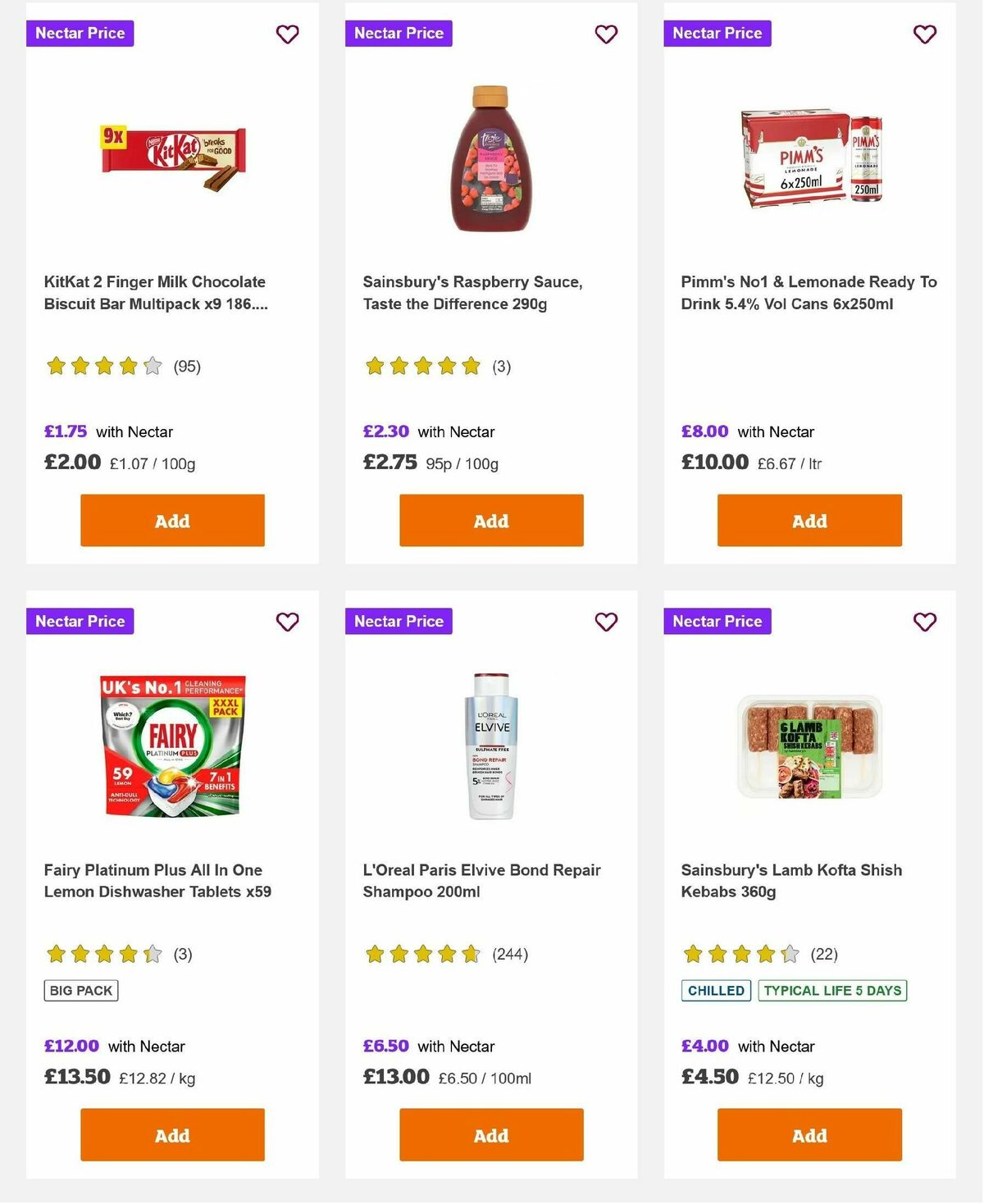Viewport: 984px width, 1204px height.
Task: Toggle the heart on Pimm's lemonade cans
Action: click(x=924, y=34)
